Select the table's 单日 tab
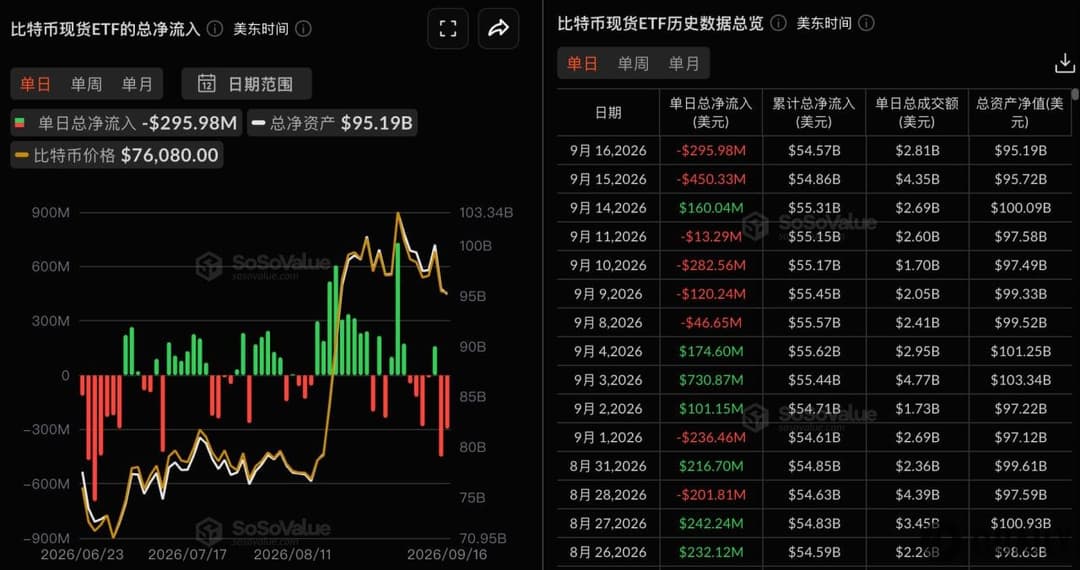This screenshot has width=1080, height=570. pyautogui.click(x=582, y=64)
